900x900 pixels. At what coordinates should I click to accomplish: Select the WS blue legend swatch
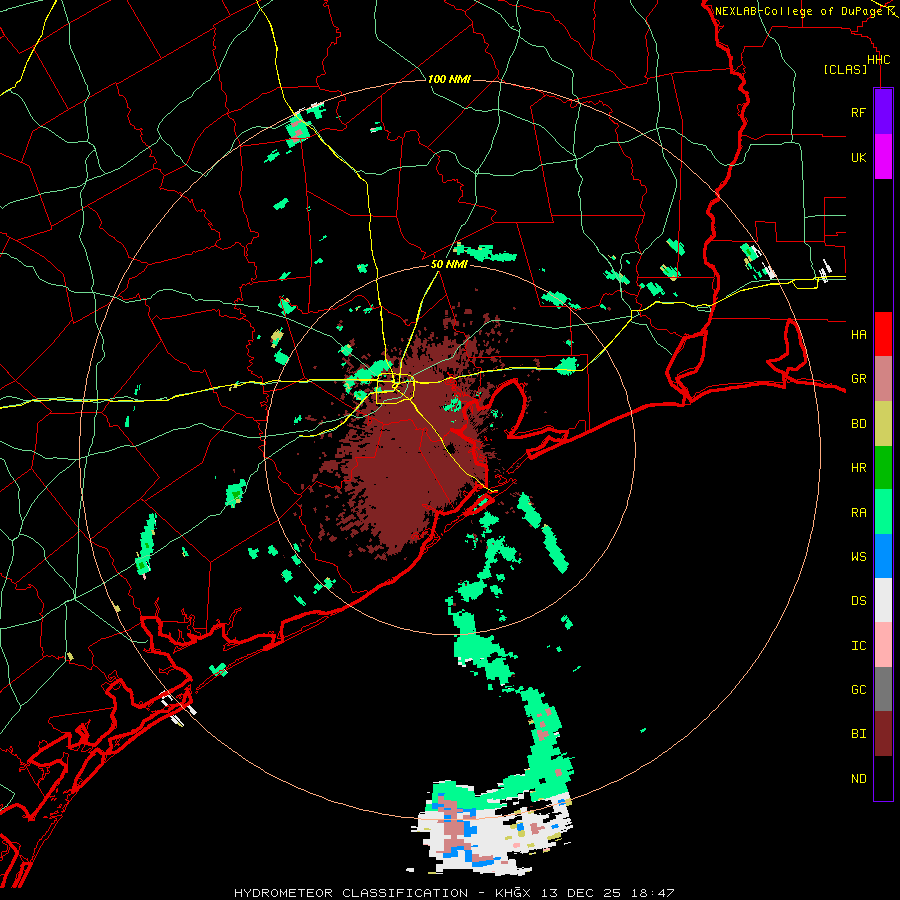(883, 556)
